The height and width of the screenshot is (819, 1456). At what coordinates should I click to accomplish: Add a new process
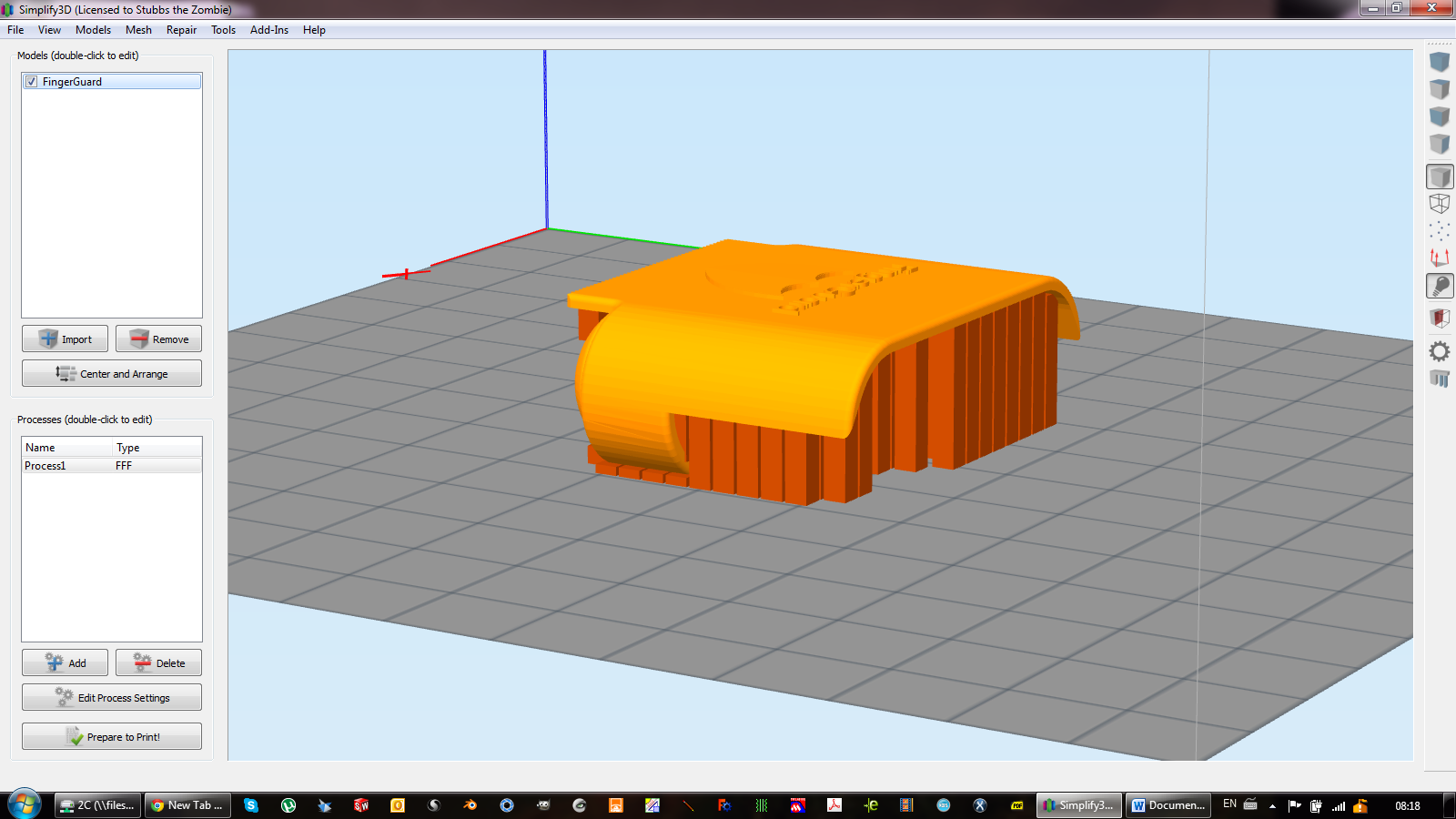coord(65,662)
